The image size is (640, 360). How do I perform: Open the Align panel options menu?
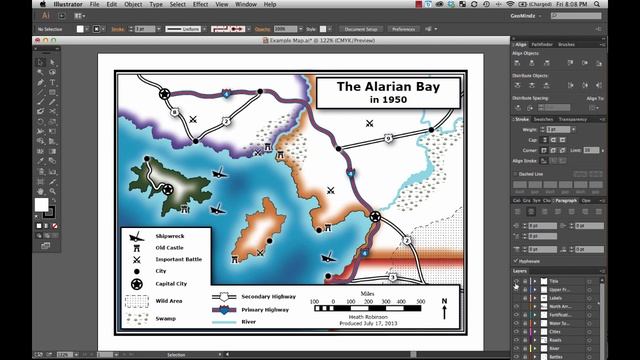pyautogui.click(x=602, y=44)
